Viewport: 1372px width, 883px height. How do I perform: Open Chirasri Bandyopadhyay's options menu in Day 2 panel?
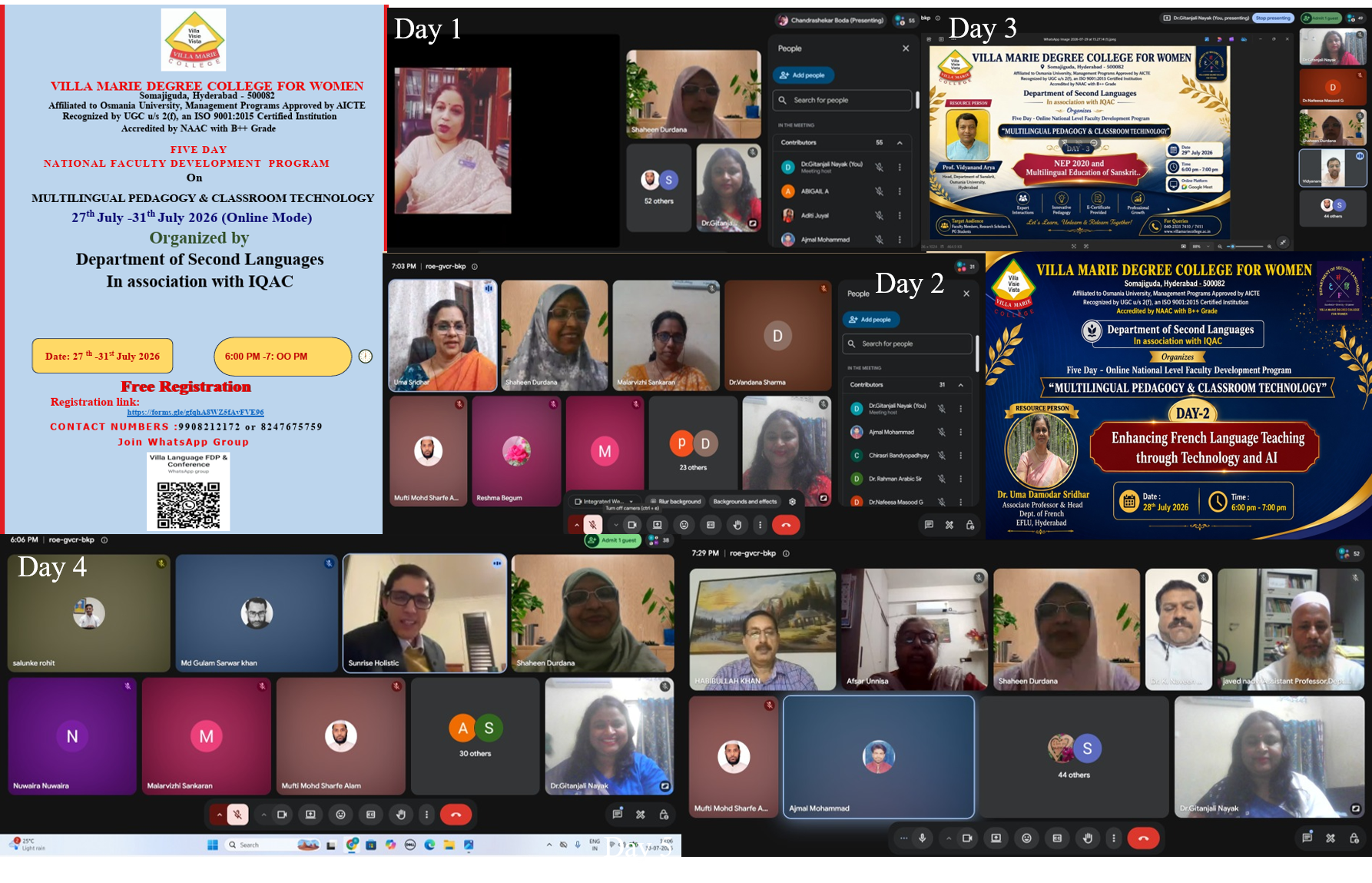click(x=960, y=456)
